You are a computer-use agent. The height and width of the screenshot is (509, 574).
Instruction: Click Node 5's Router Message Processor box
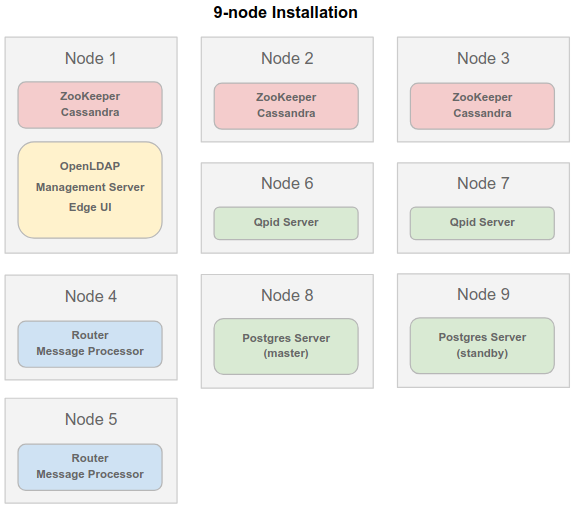[90, 467]
